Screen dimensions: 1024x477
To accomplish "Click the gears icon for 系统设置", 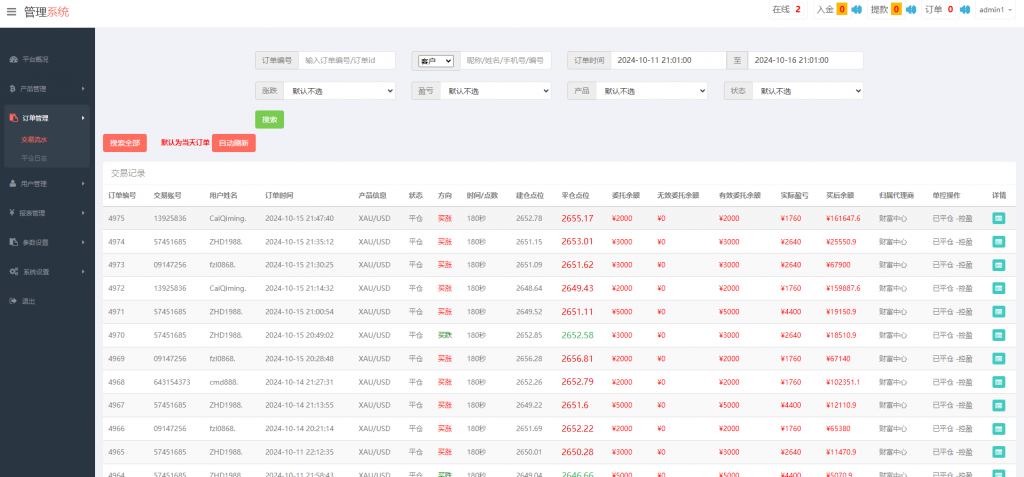I will (x=14, y=272).
